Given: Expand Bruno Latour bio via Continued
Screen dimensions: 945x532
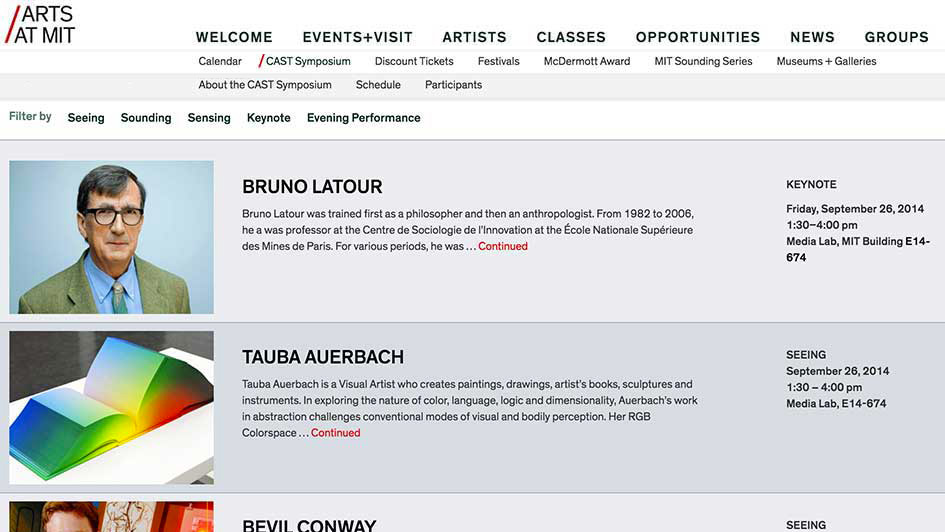Looking at the screenshot, I should 502,246.
